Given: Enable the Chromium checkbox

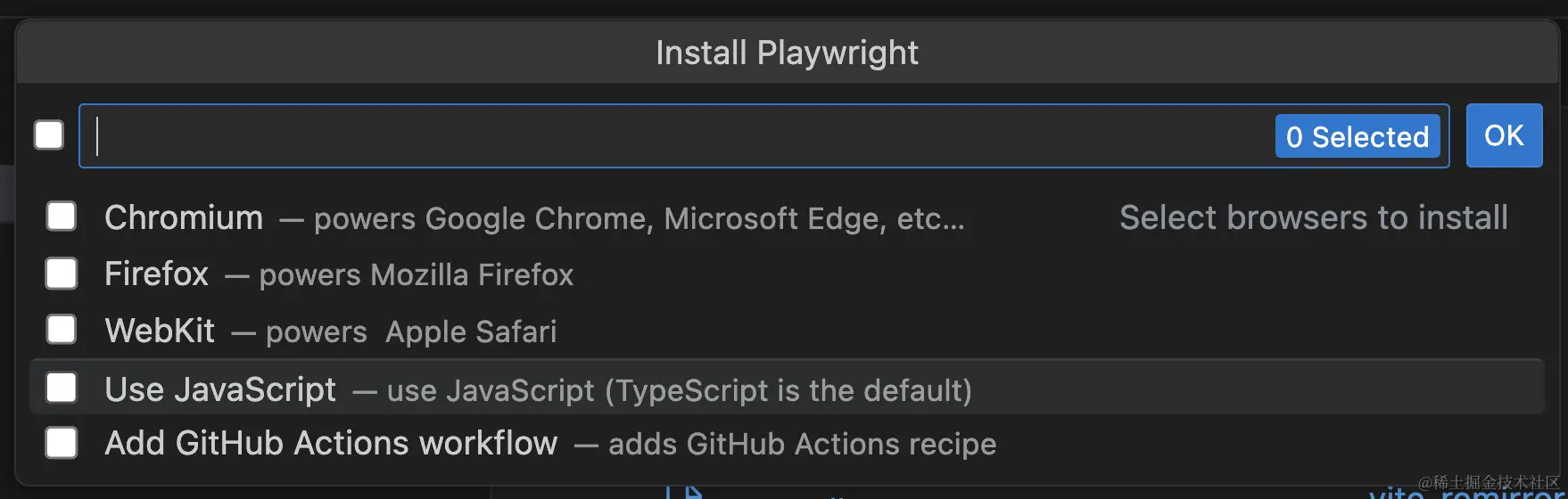Looking at the screenshot, I should 62,217.
